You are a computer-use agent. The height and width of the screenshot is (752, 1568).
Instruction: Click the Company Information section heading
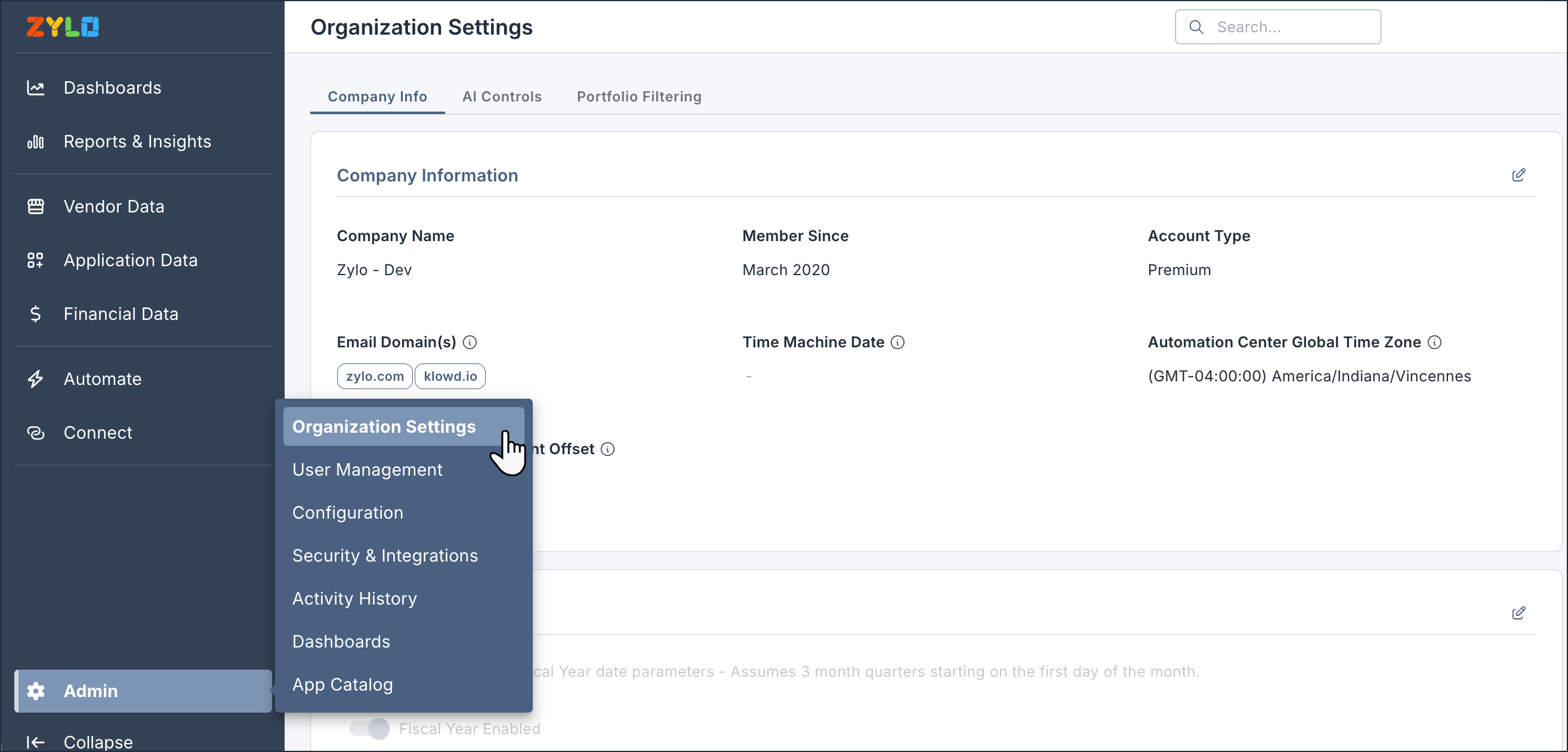(x=427, y=175)
